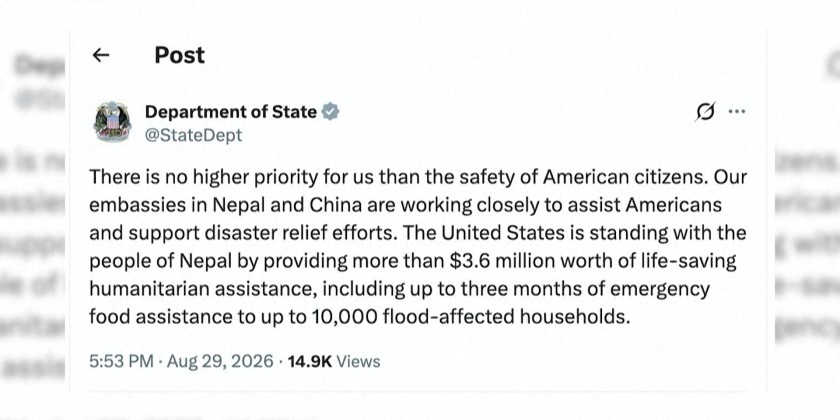Screen dimensions: 840x420
Task: View the 14.9K Views analytics
Action: [334, 362]
